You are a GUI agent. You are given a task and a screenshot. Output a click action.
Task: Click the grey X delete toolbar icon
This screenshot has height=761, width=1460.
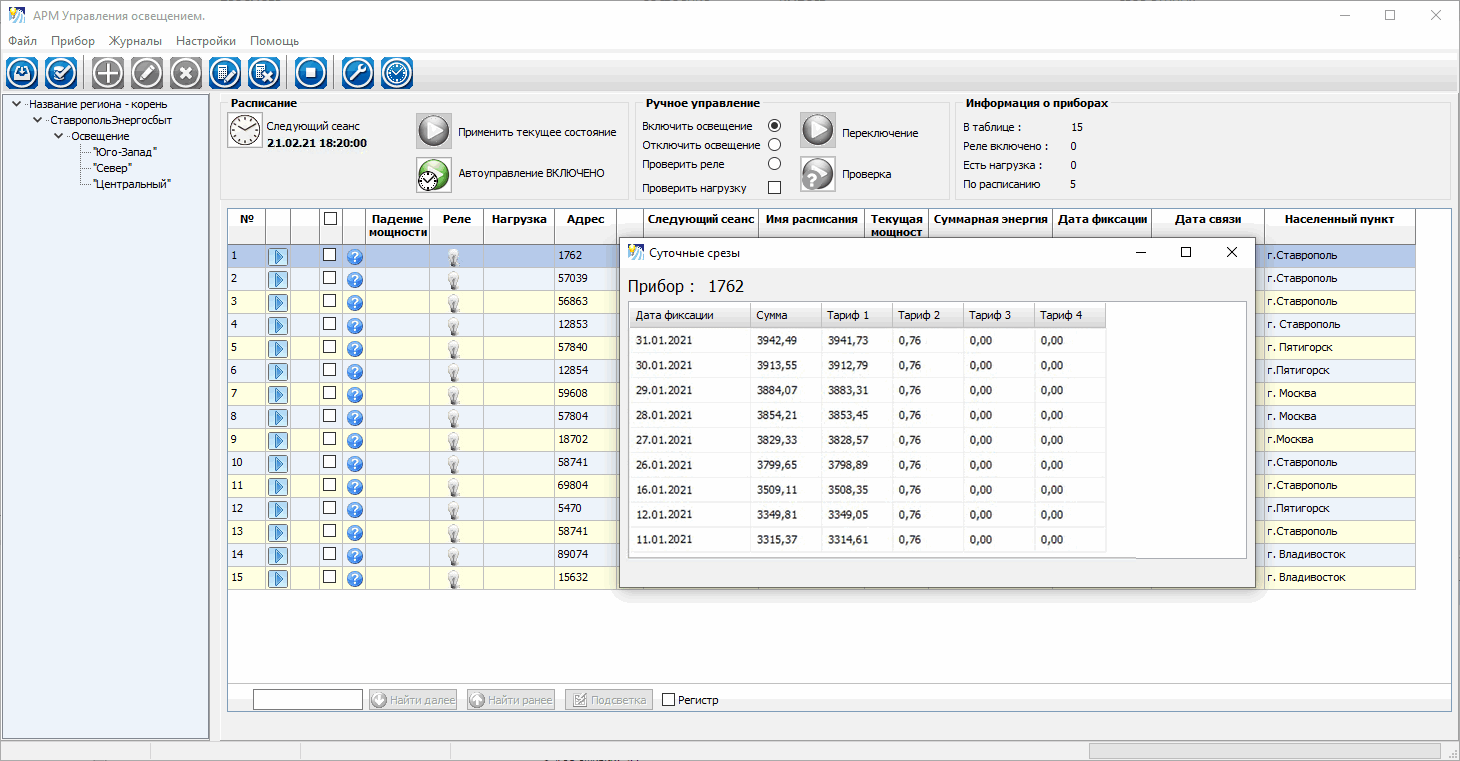coord(186,73)
